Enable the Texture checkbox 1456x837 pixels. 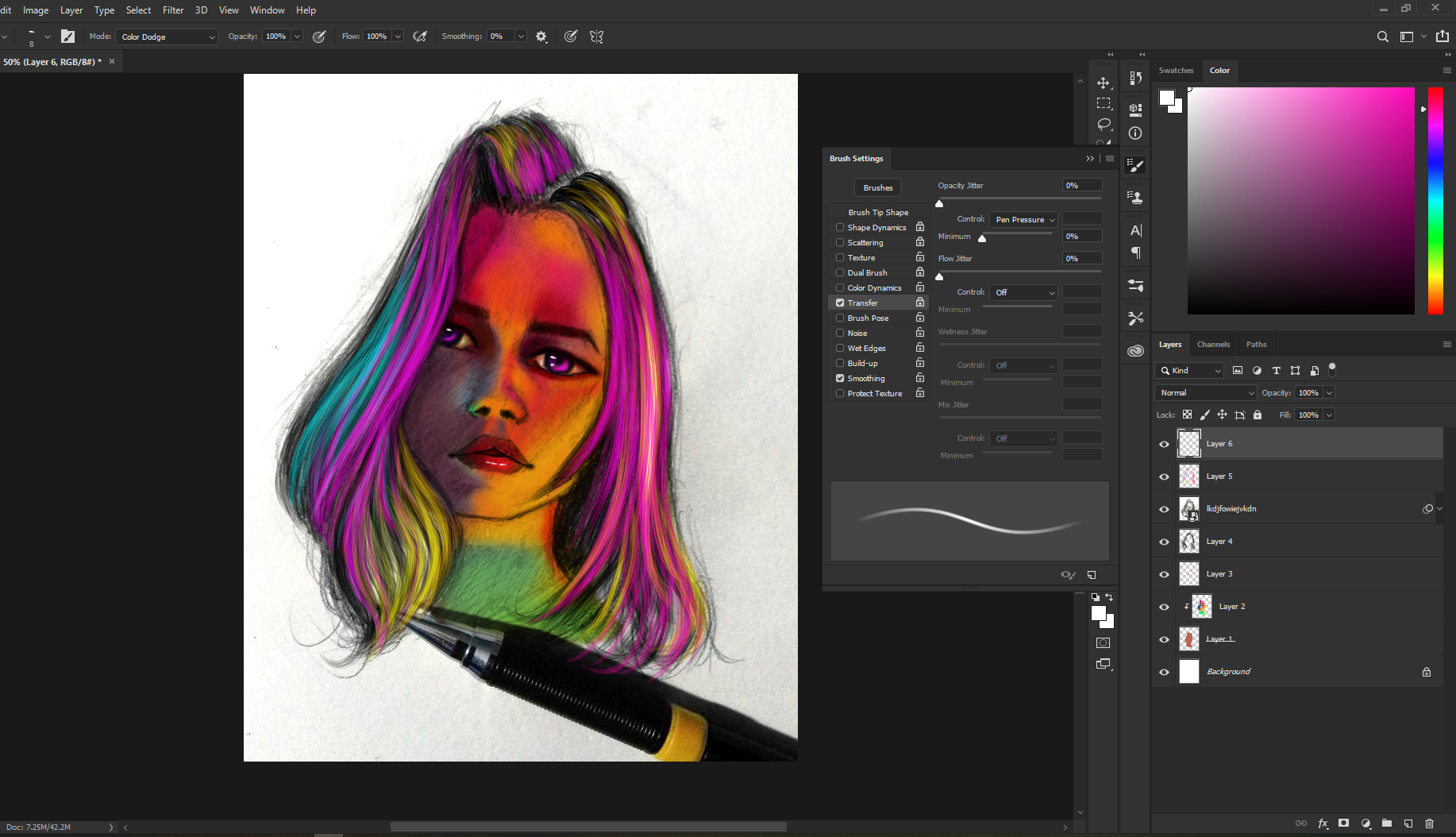tap(840, 257)
